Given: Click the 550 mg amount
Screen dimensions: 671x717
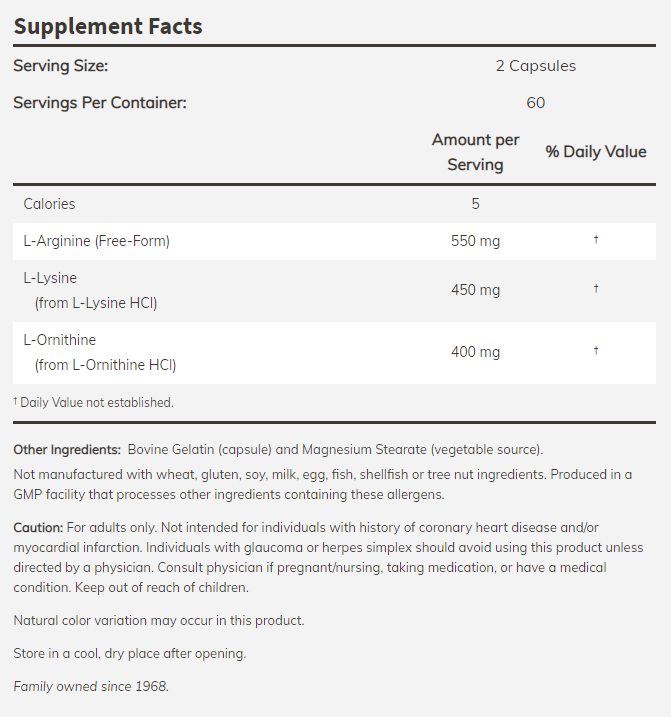Looking at the screenshot, I should [476, 240].
